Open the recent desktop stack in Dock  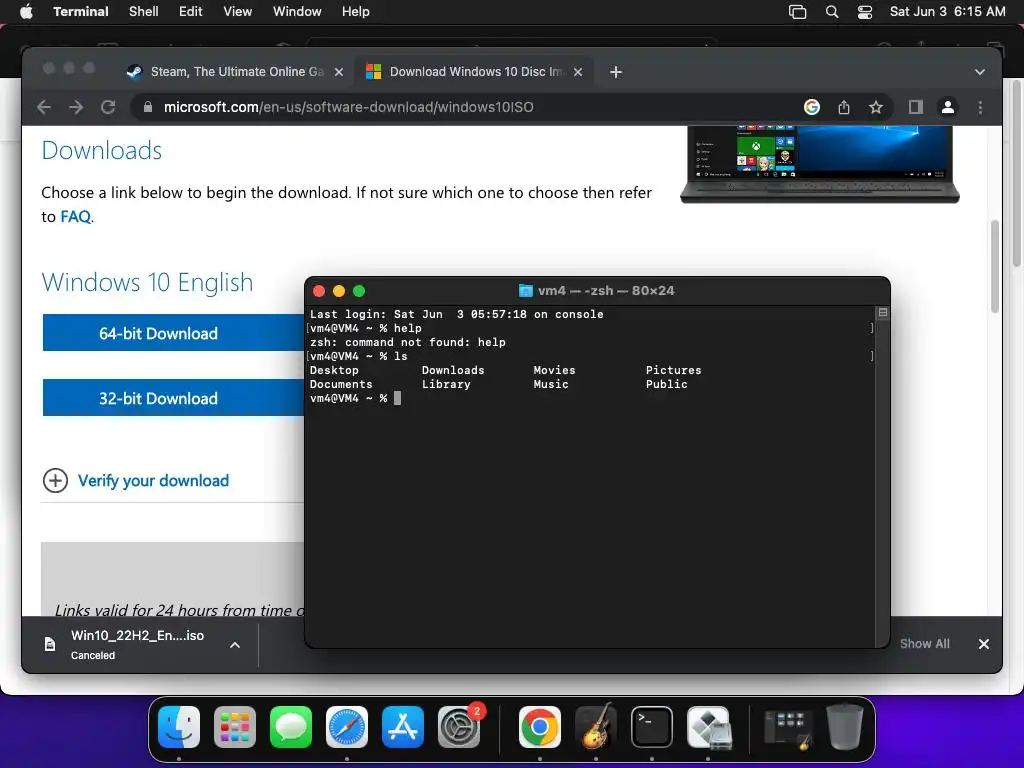[x=788, y=728]
